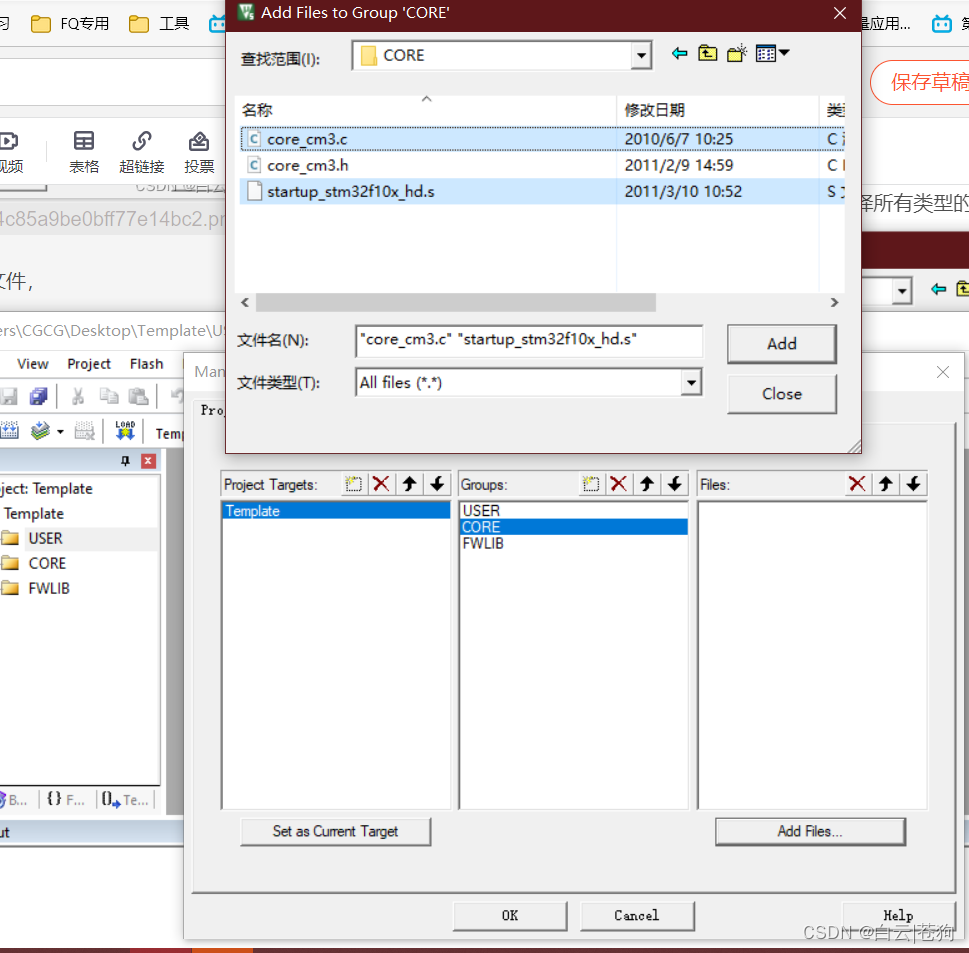Switch to the Functions tab at panel bottom

click(65, 800)
